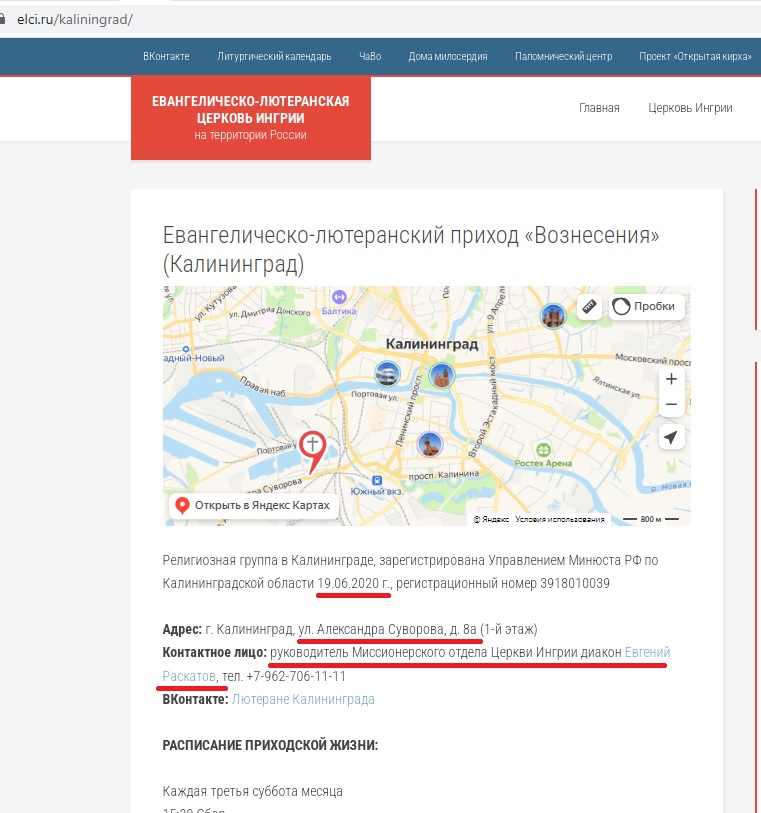Image resolution: width=761 pixels, height=813 pixels.
Task: Go to the ЧаВо page
Action: (370, 56)
